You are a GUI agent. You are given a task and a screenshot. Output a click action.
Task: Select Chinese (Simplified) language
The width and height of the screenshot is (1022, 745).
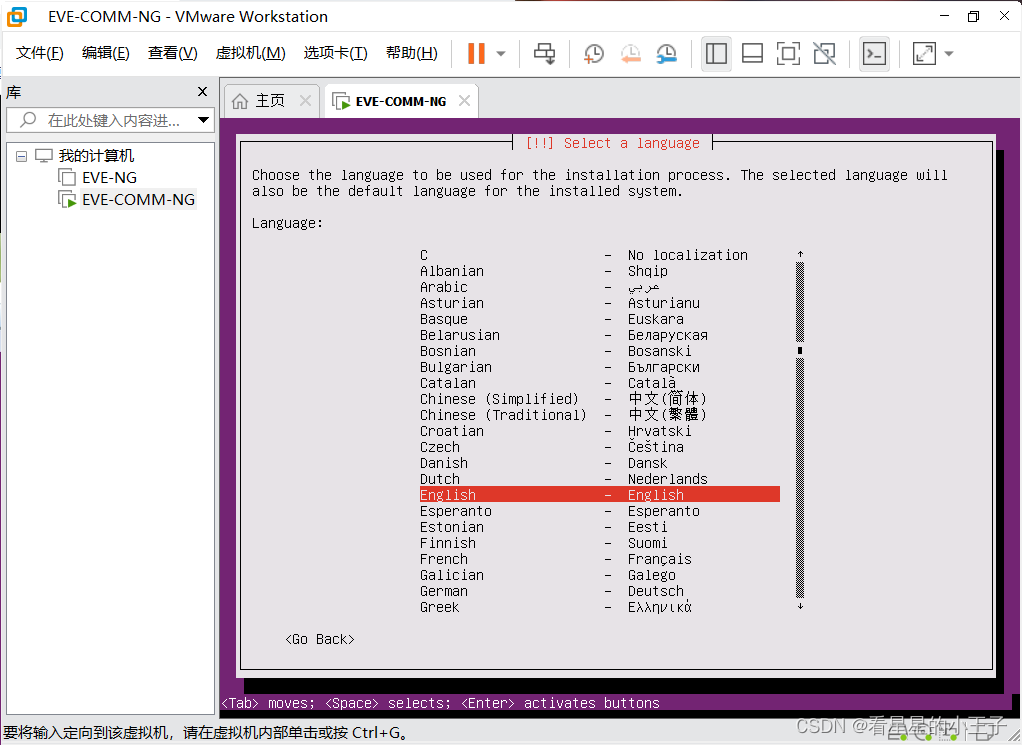pos(600,399)
